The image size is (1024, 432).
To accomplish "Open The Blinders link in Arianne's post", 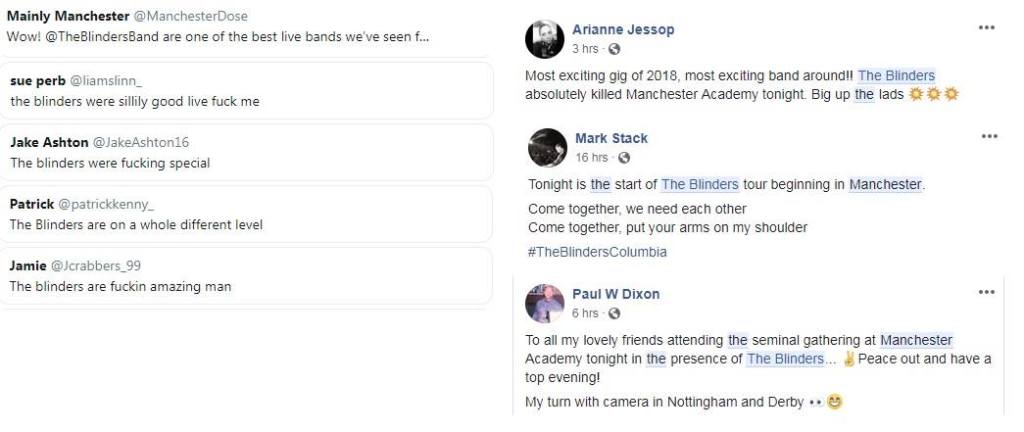I will click(x=896, y=75).
